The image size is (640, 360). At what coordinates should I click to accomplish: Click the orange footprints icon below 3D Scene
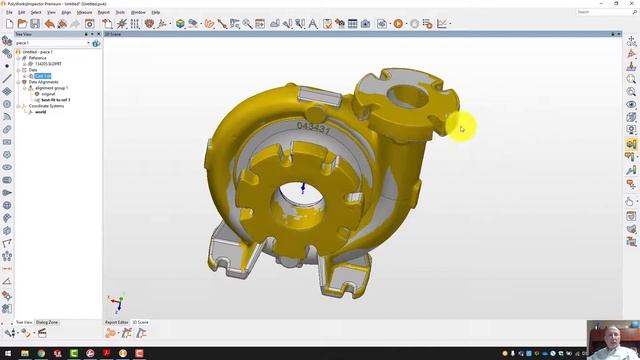110,333
